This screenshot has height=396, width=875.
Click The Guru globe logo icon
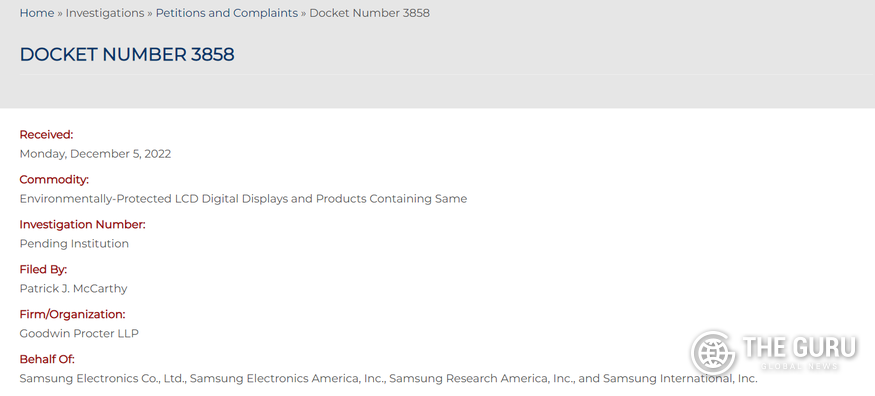point(713,352)
